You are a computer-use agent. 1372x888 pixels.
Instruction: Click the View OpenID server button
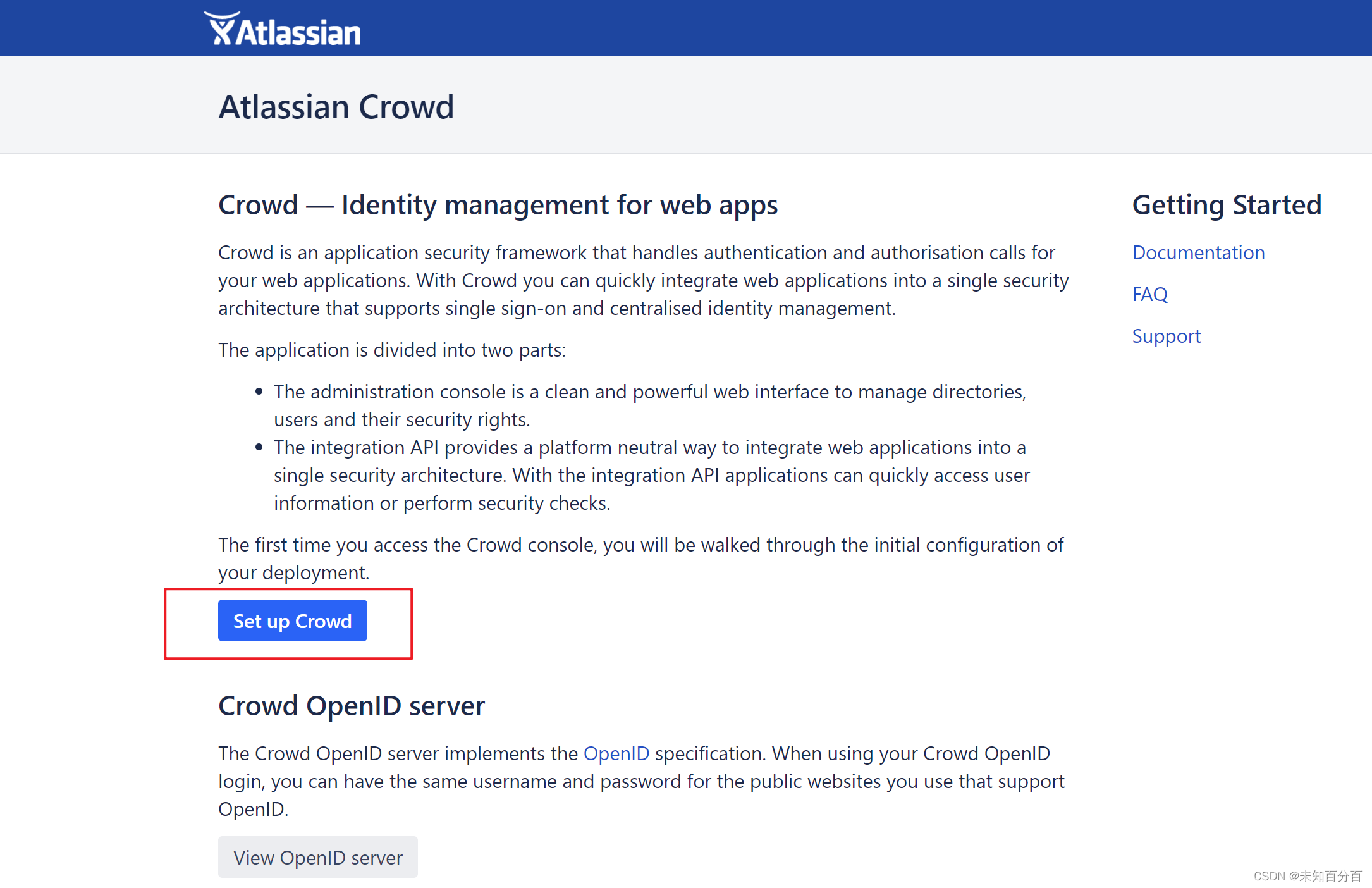click(x=317, y=857)
